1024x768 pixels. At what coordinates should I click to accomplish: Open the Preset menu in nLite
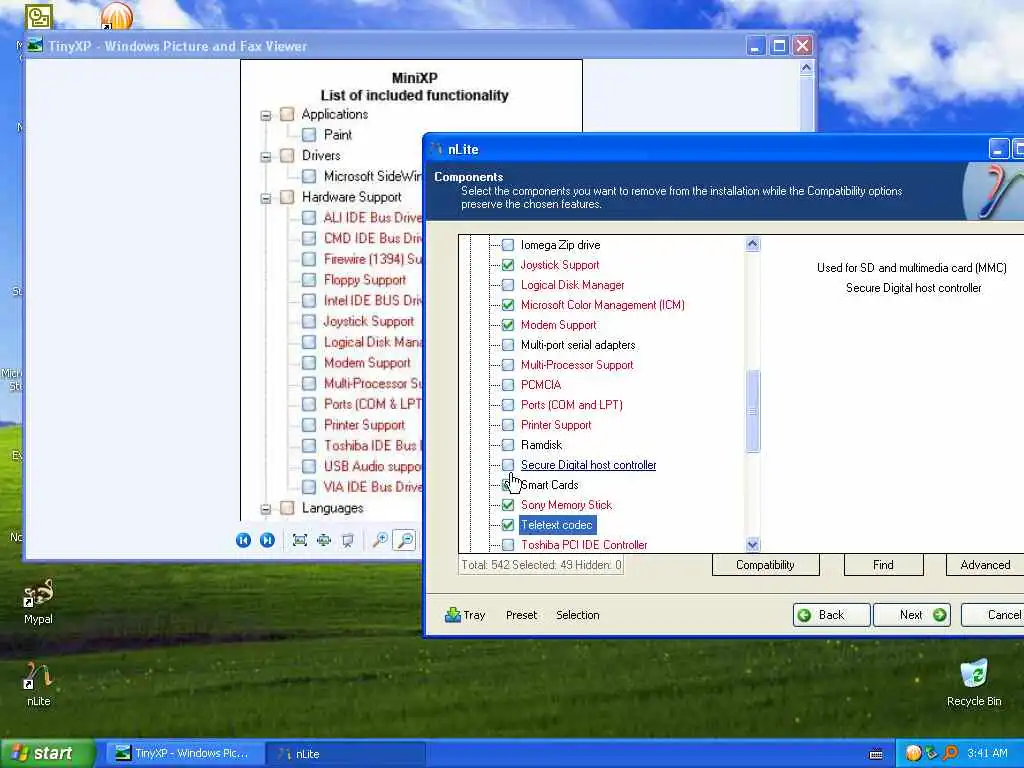[521, 615]
